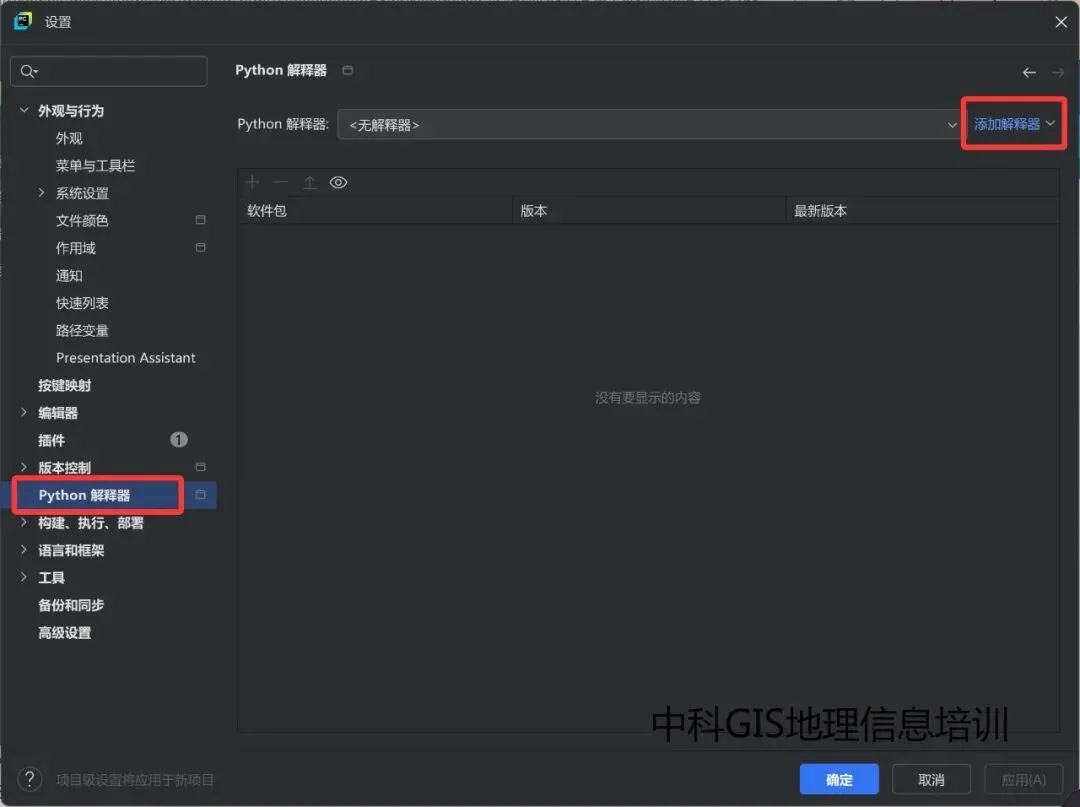Click project icon next to 版本控制

(200, 467)
